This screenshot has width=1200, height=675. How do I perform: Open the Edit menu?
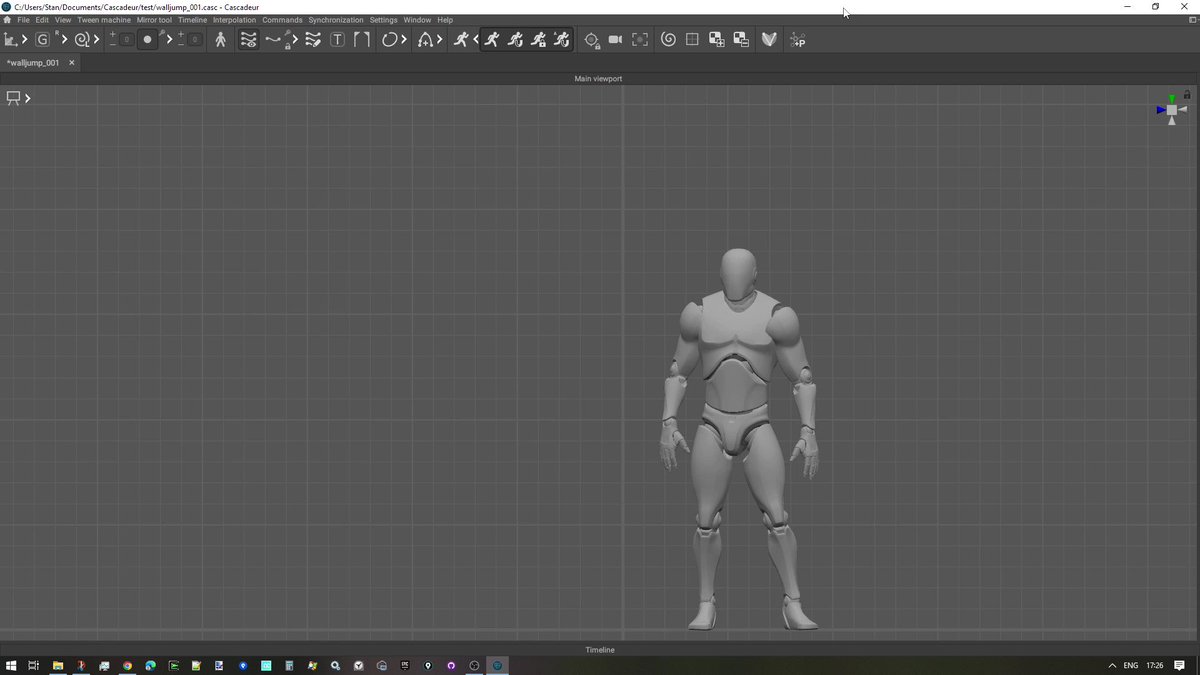[42, 20]
